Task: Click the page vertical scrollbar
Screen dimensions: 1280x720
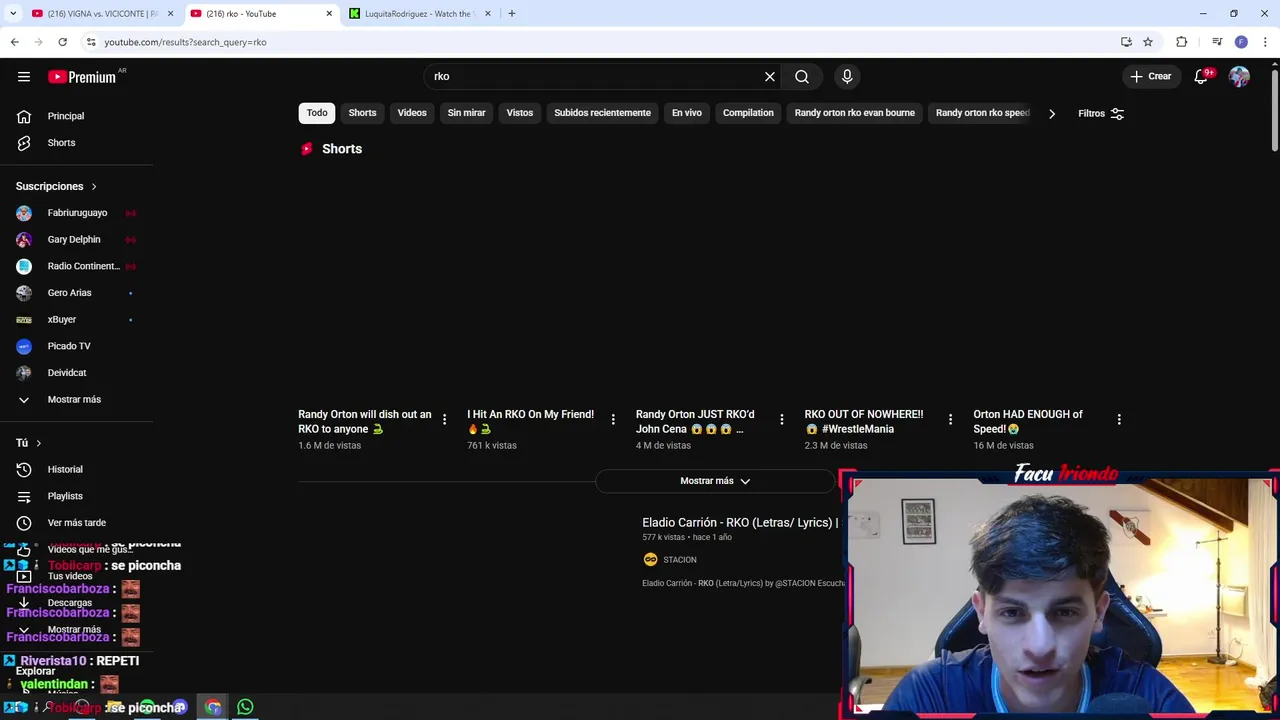Action: [x=1274, y=110]
